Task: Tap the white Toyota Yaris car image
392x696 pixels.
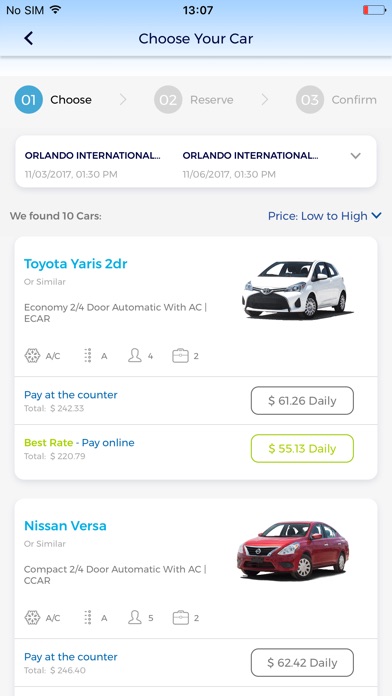Action: [x=295, y=289]
